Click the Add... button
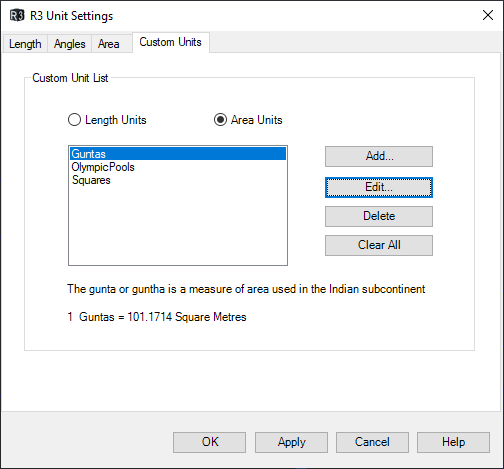504x469 pixels. (379, 156)
